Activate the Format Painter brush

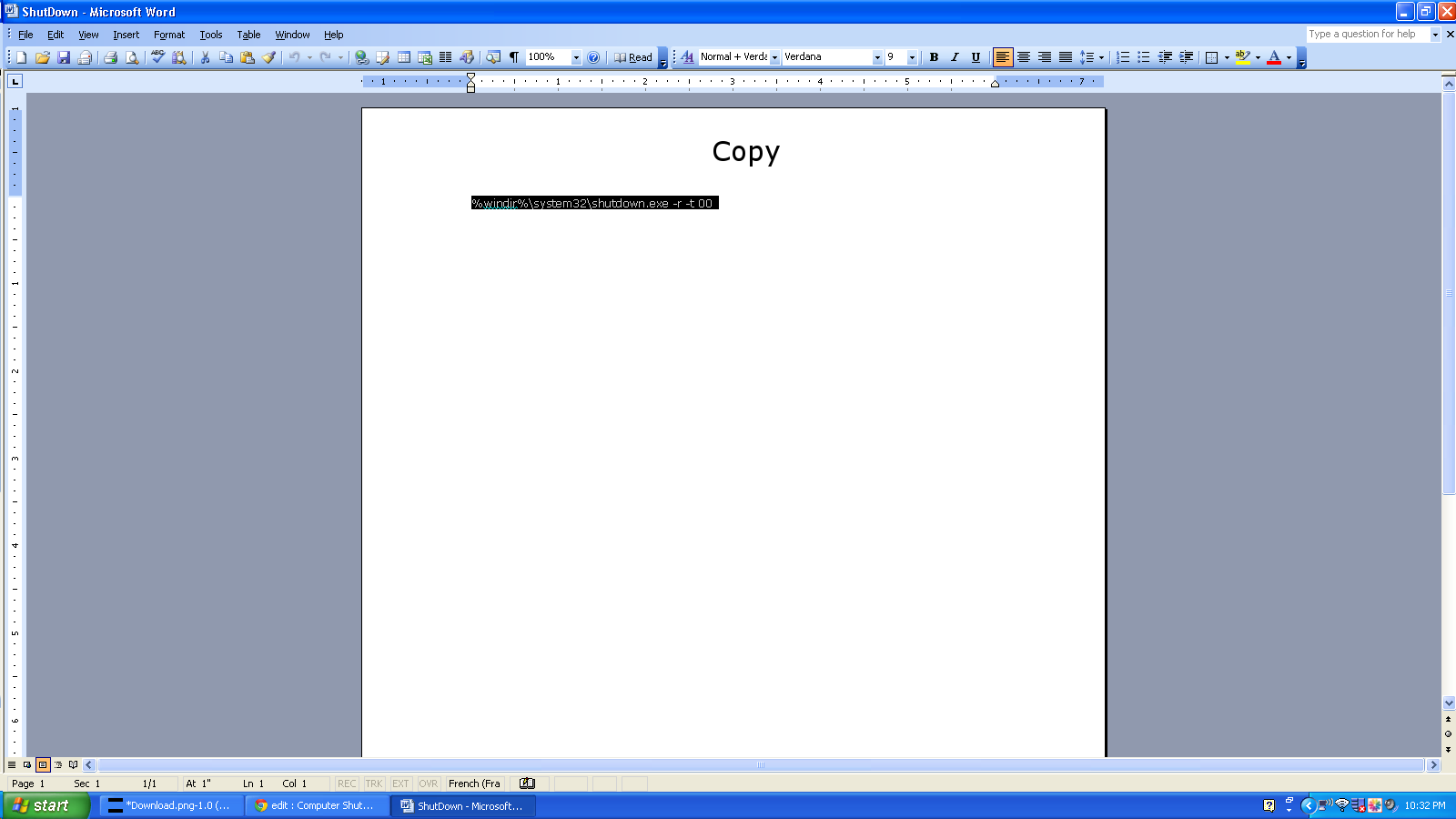(x=268, y=57)
